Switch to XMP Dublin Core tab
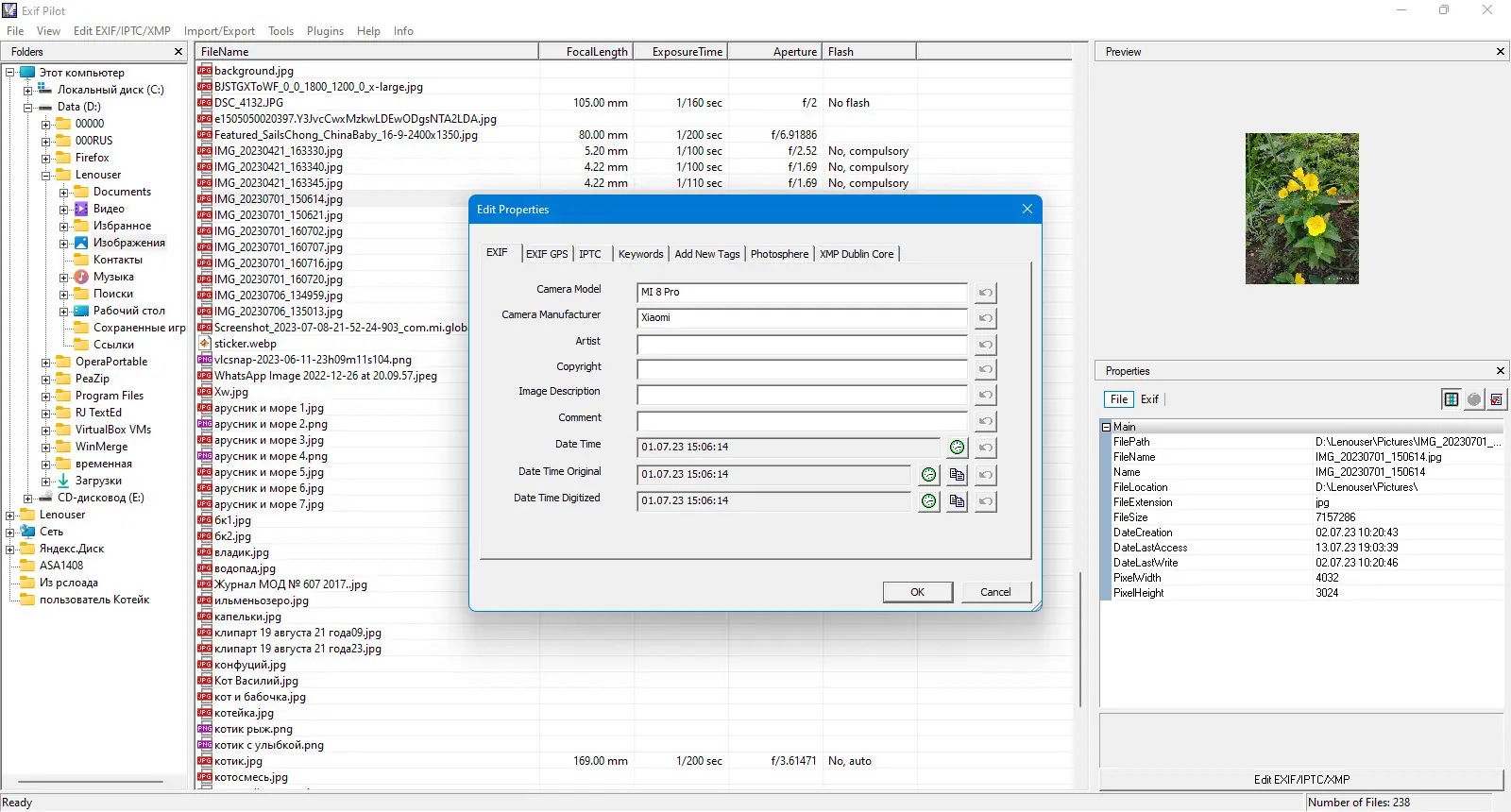The width and height of the screenshot is (1511, 812). (x=856, y=254)
